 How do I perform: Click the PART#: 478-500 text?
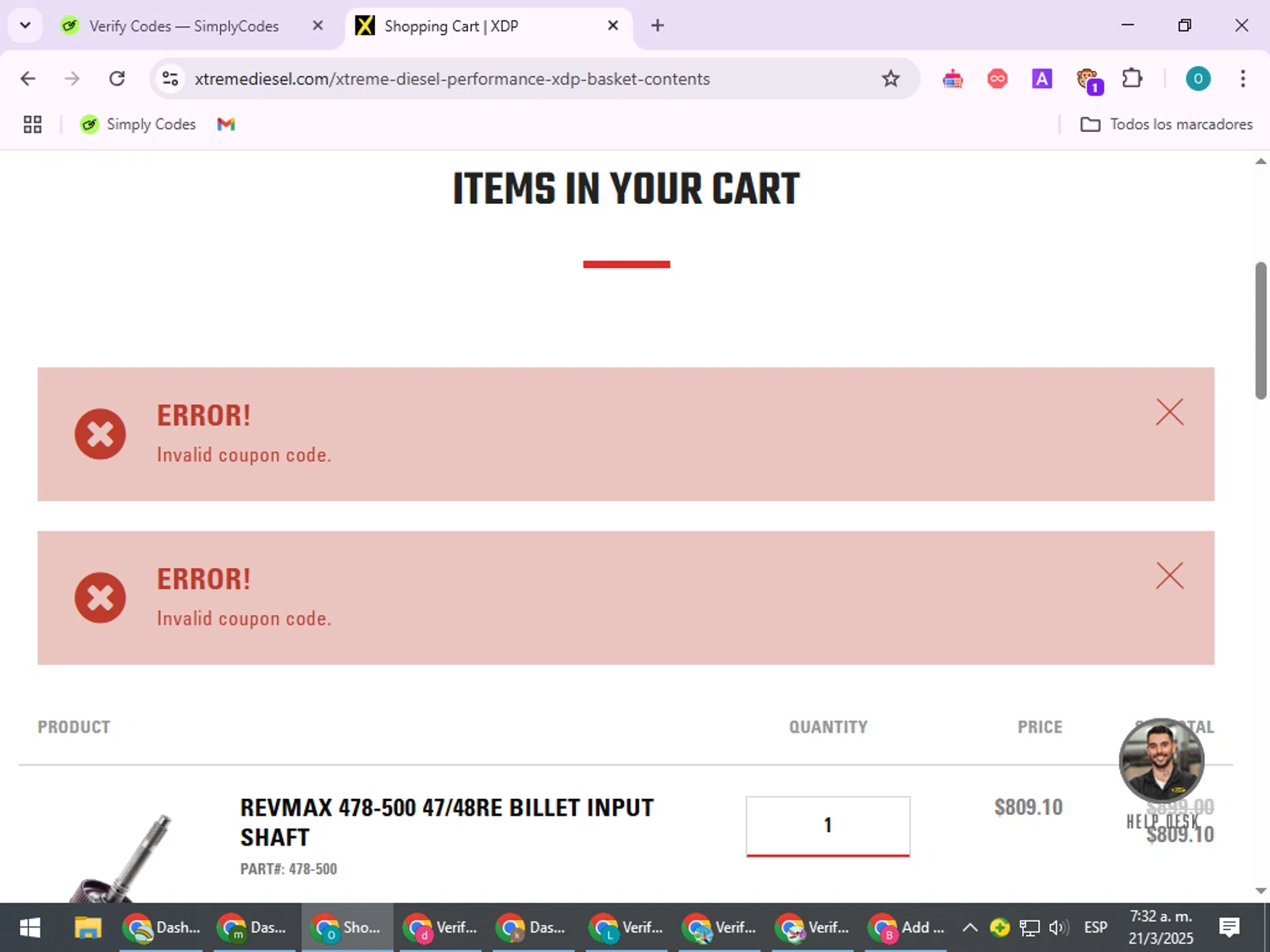[x=289, y=869]
